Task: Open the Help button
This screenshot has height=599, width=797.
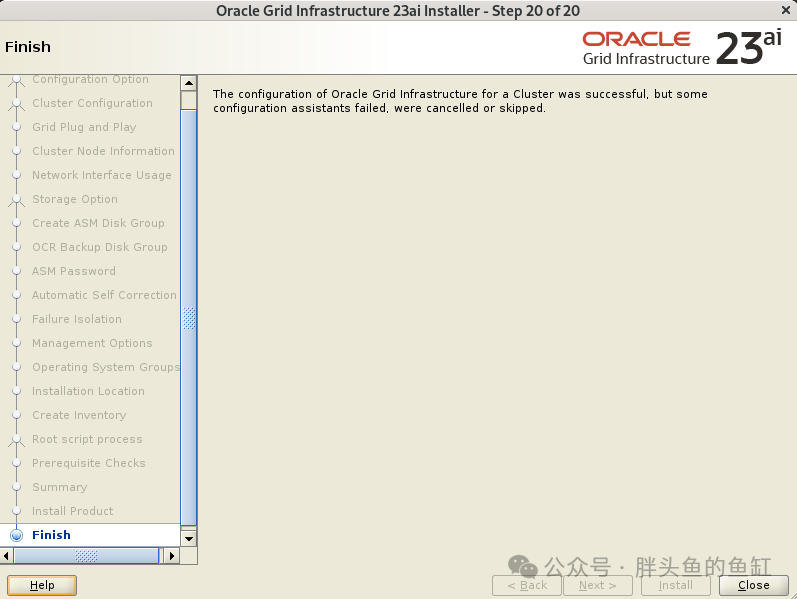Action: pyautogui.click(x=42, y=585)
